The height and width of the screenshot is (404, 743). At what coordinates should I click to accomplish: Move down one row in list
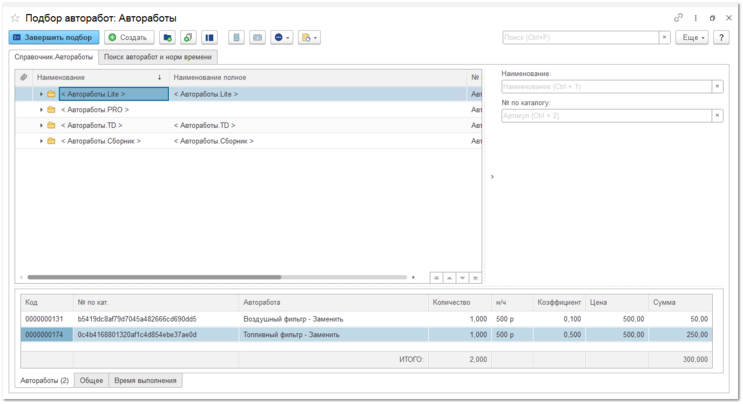click(x=462, y=278)
